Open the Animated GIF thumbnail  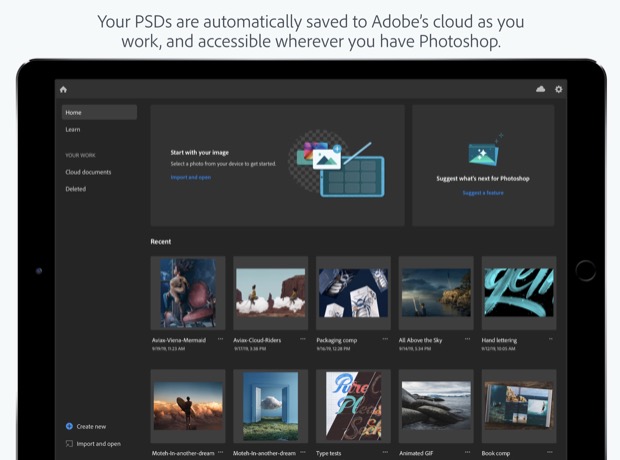click(436, 406)
